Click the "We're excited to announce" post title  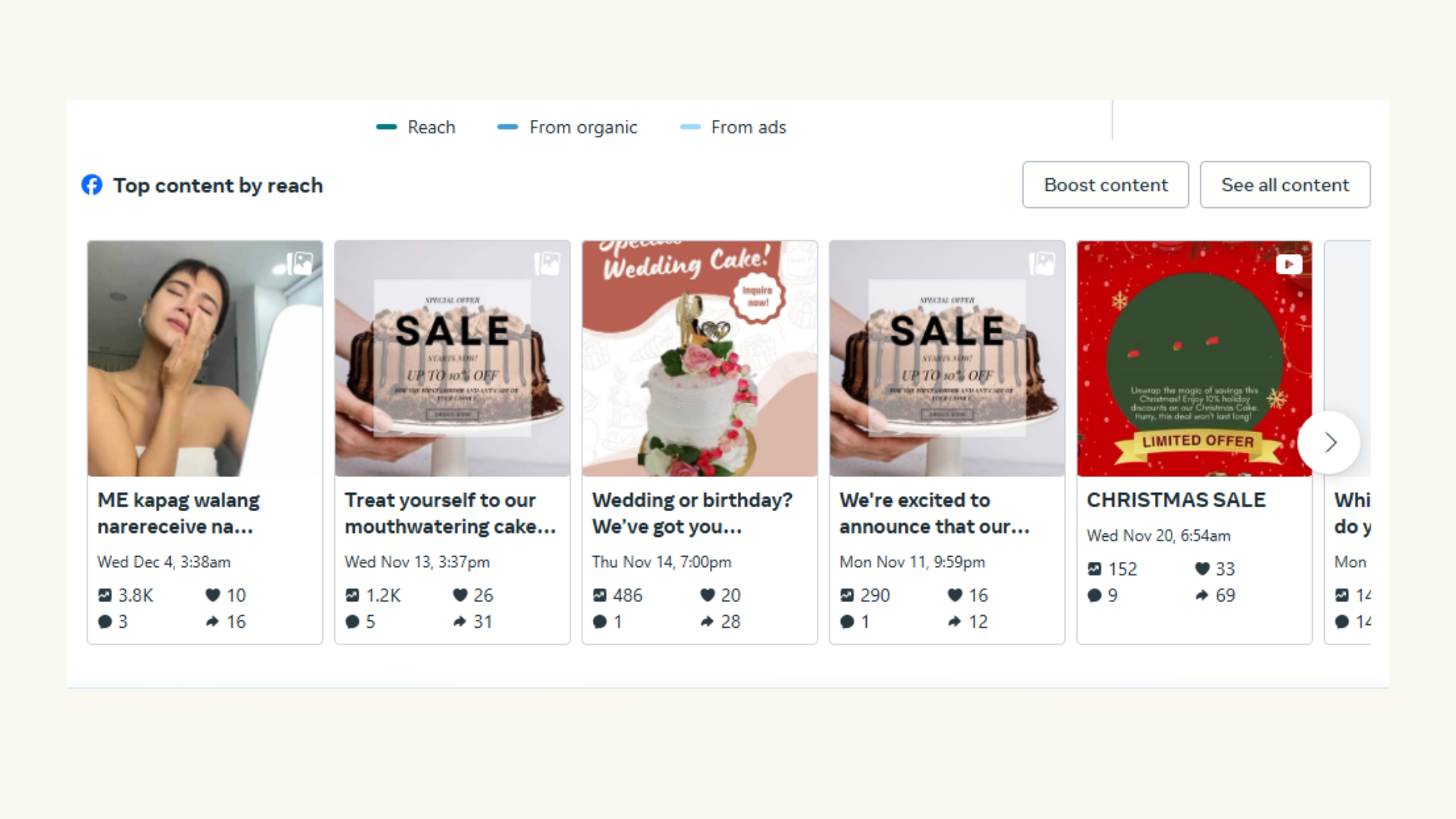pos(934,513)
